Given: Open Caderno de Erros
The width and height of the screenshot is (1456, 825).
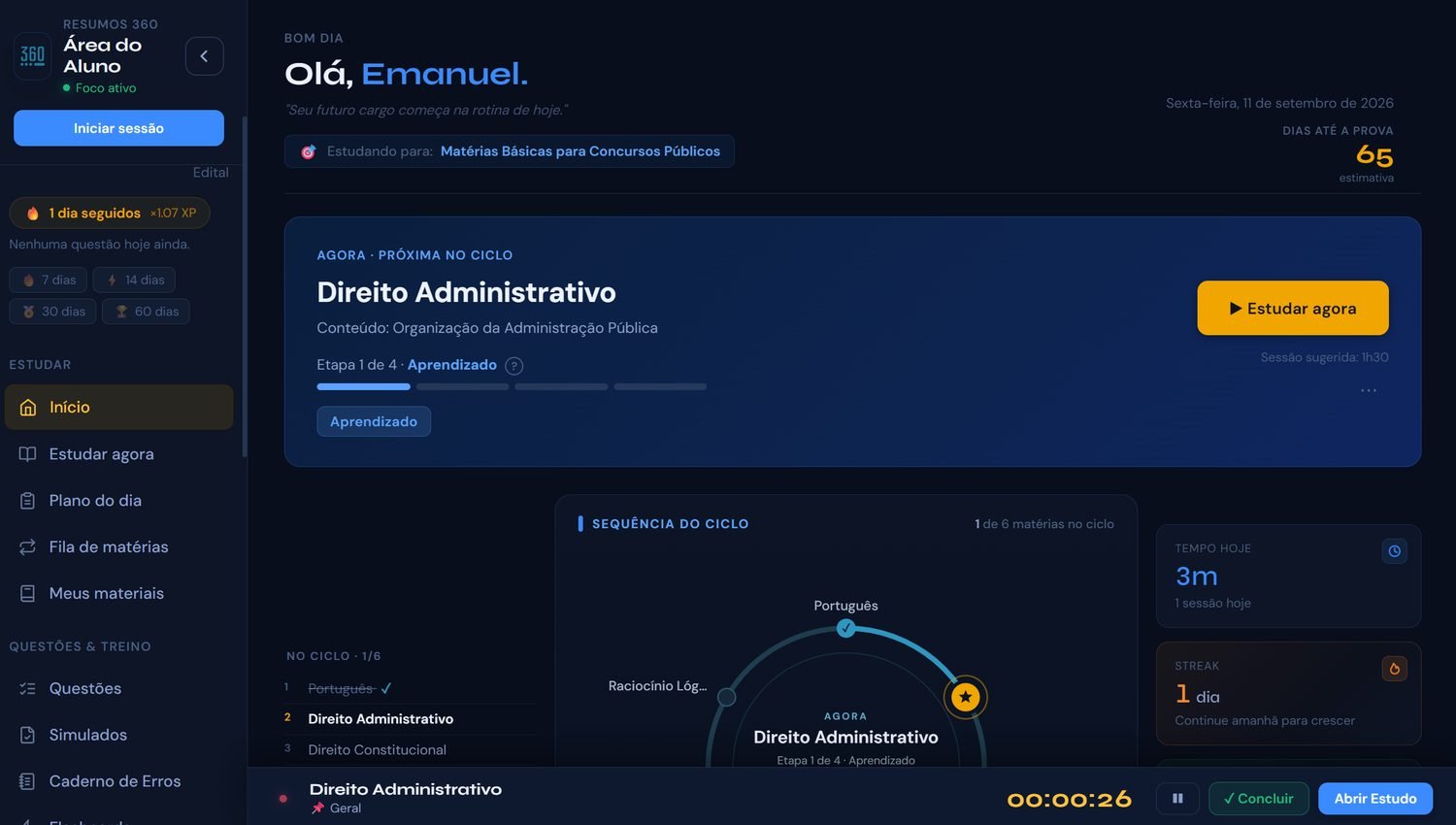Looking at the screenshot, I should click(118, 781).
